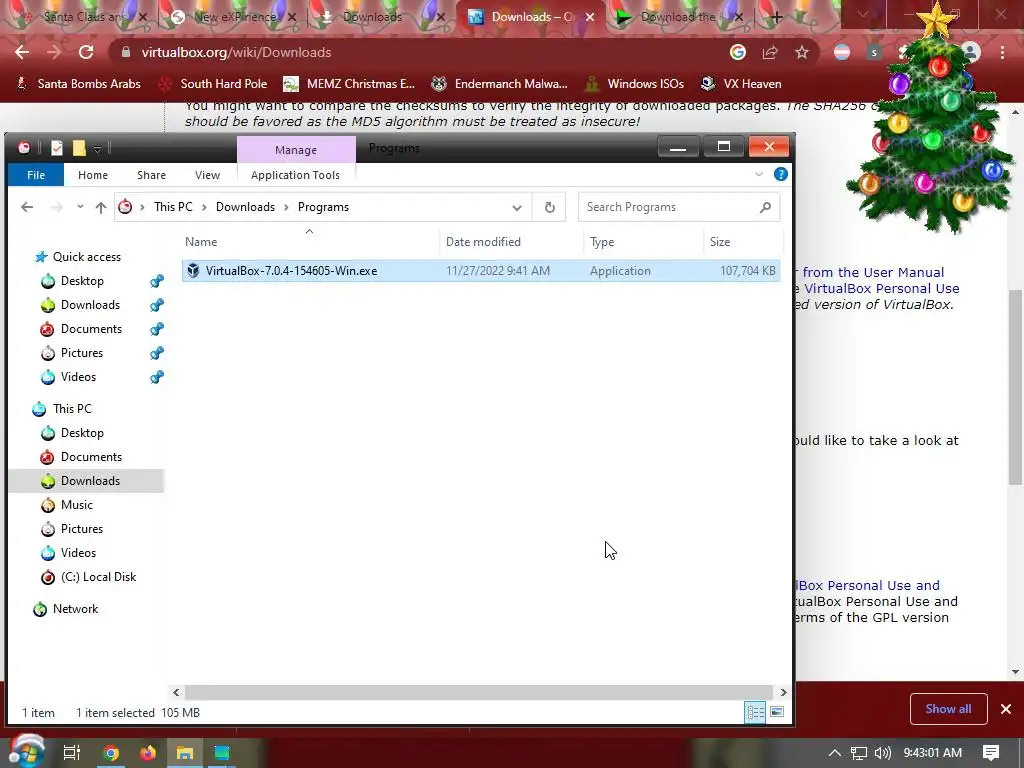Select Network in navigation pane
This screenshot has height=768, width=1024.
pyautogui.click(x=75, y=609)
